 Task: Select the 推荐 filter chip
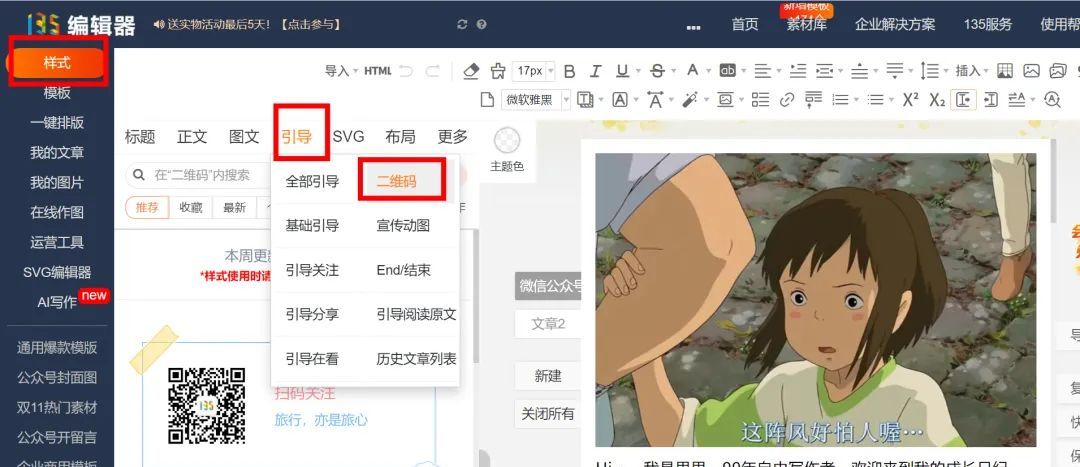pos(147,207)
